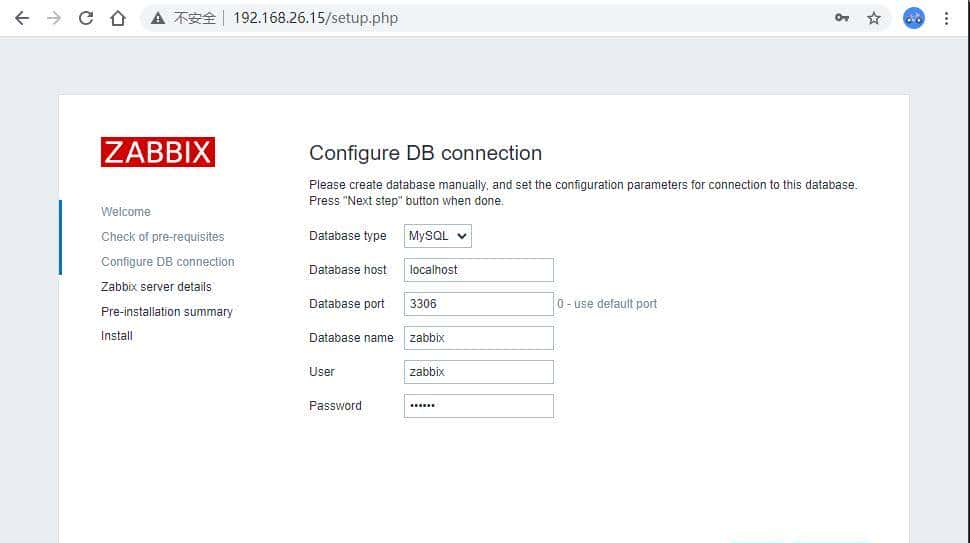This screenshot has width=970, height=543.
Task: Open the browser profile avatar
Action: [x=914, y=18]
